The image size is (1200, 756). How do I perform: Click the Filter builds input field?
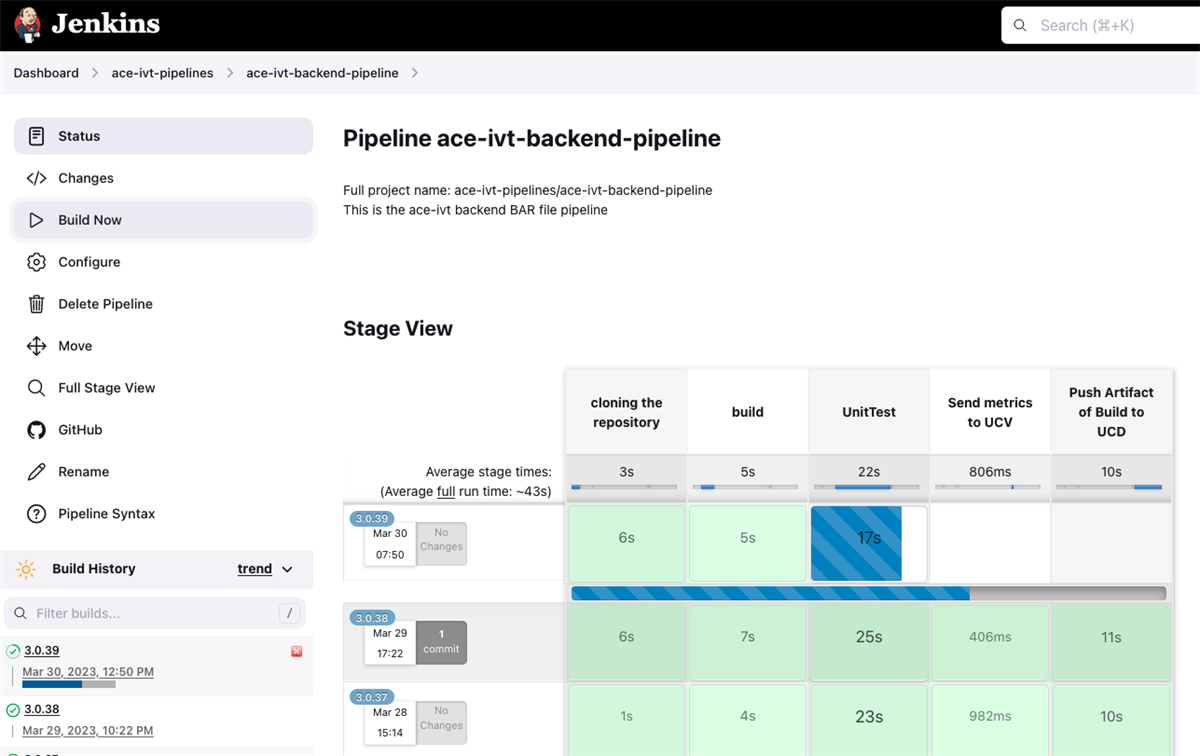[155, 613]
